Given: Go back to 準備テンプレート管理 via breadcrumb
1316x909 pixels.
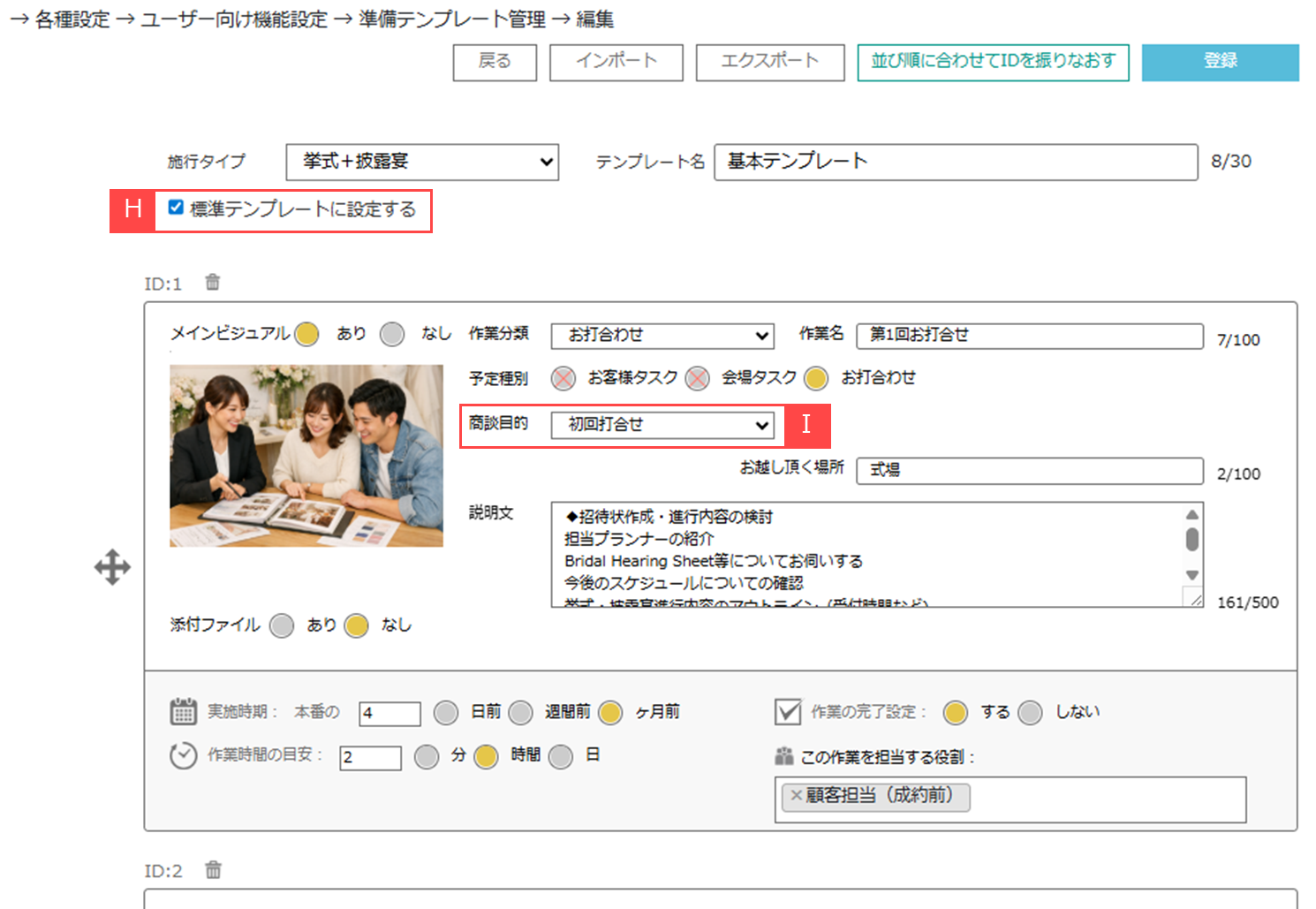Looking at the screenshot, I should coord(453,18).
